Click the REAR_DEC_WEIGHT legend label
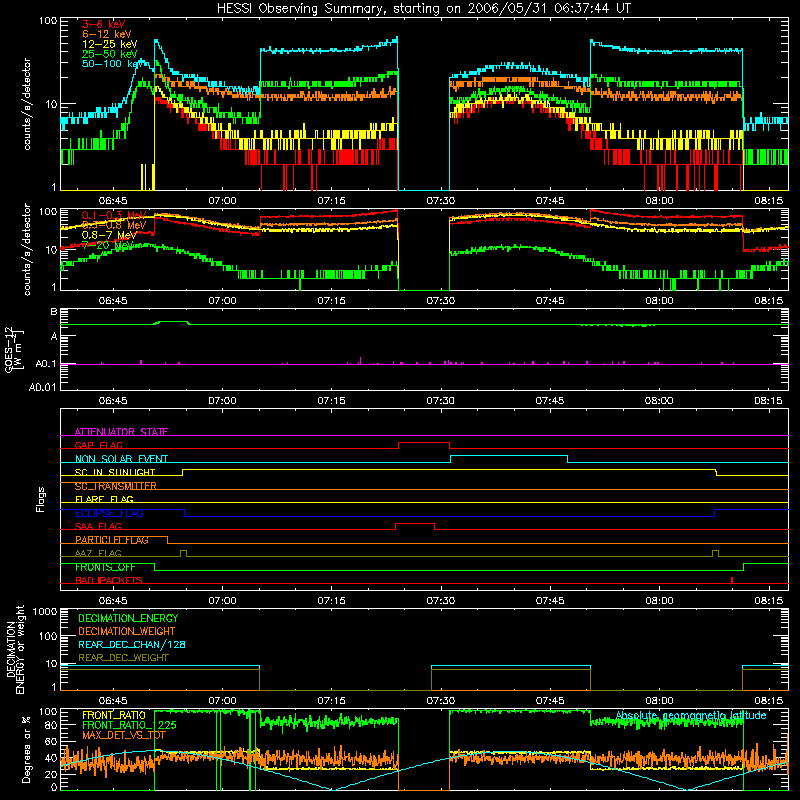Image resolution: width=800 pixels, height=800 pixels. point(123,658)
